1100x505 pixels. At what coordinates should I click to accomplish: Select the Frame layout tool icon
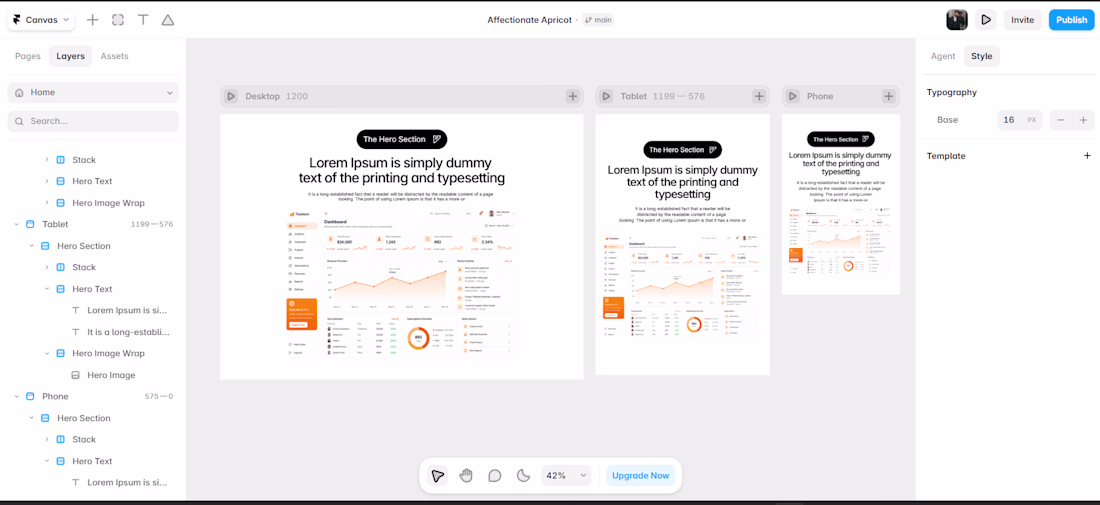coord(118,20)
